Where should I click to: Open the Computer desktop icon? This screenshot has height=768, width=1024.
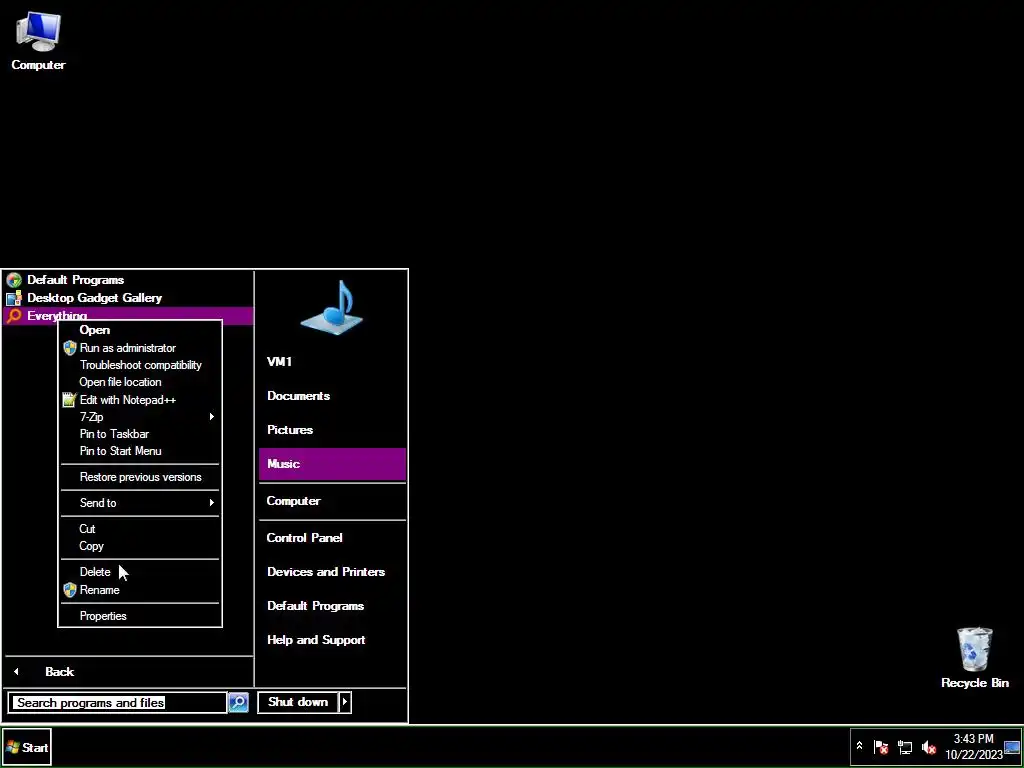38,40
